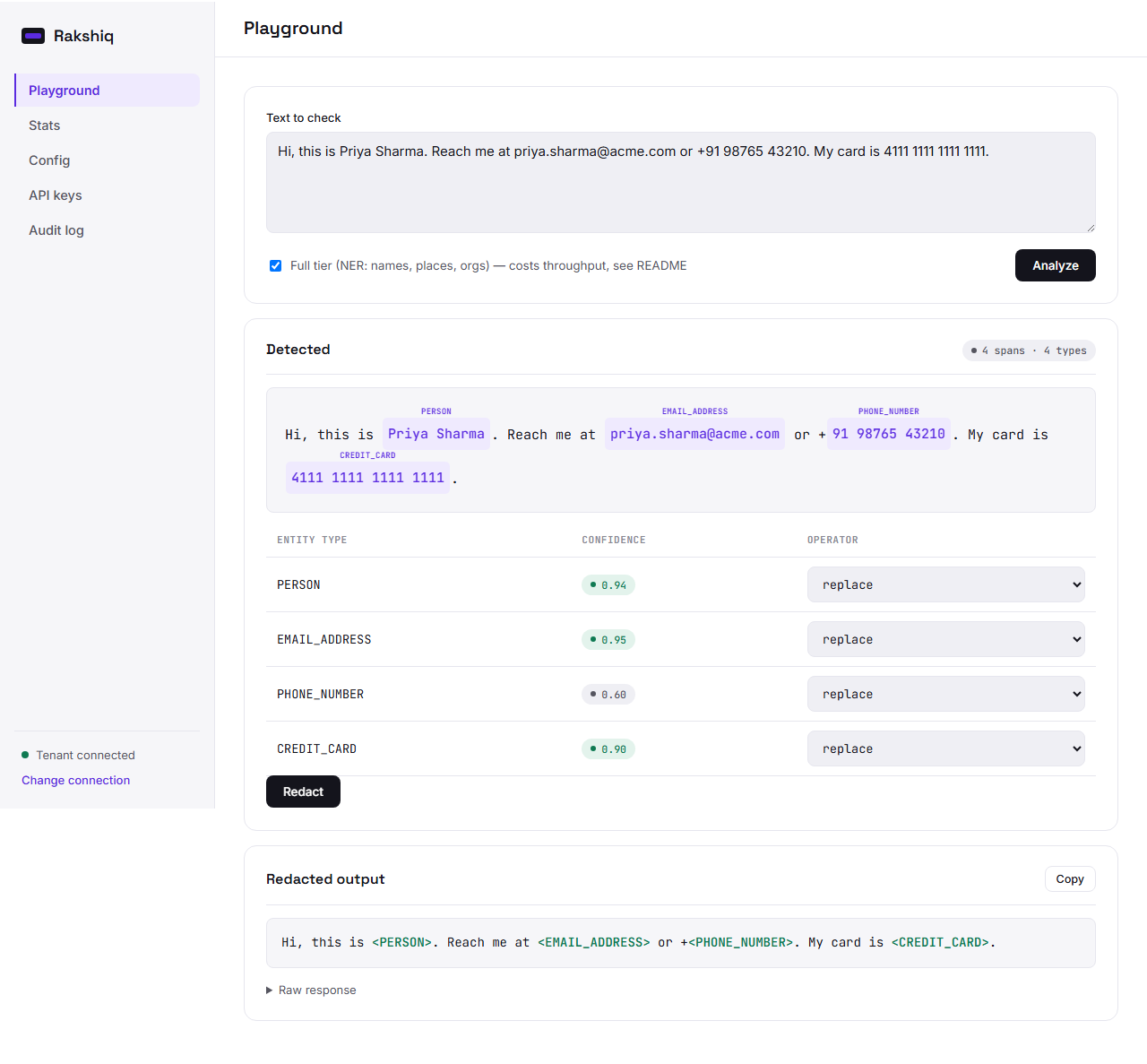The image size is (1147, 1064).
Task: Click the CREDIT_CARD 0.90 confidence badge
Action: pos(608,749)
